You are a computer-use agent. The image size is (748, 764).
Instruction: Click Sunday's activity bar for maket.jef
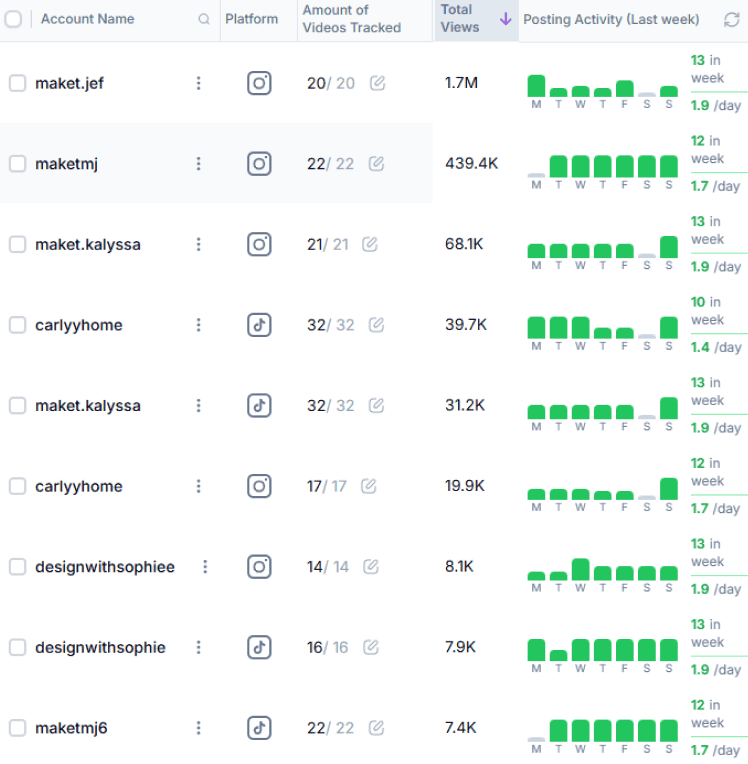click(x=669, y=91)
